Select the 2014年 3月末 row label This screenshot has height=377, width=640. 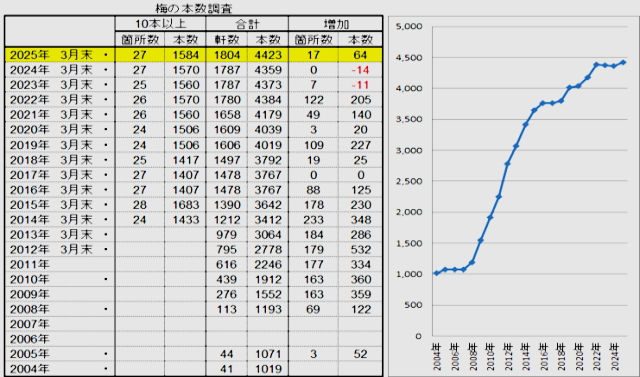click(60, 220)
